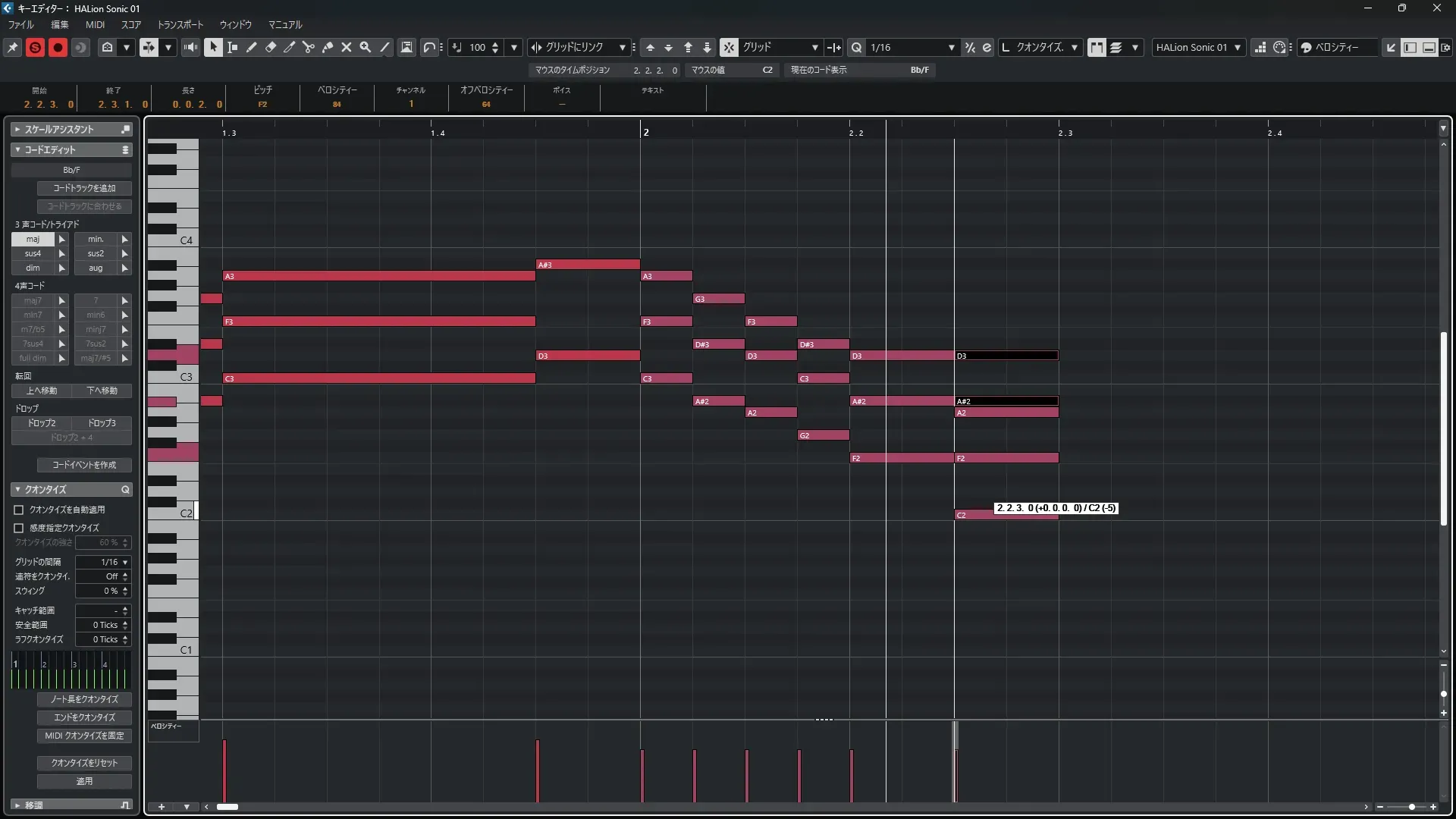Click the Acoustic Feedback speaker icon
Viewport: 1456px width, 819px height.
click(x=190, y=47)
